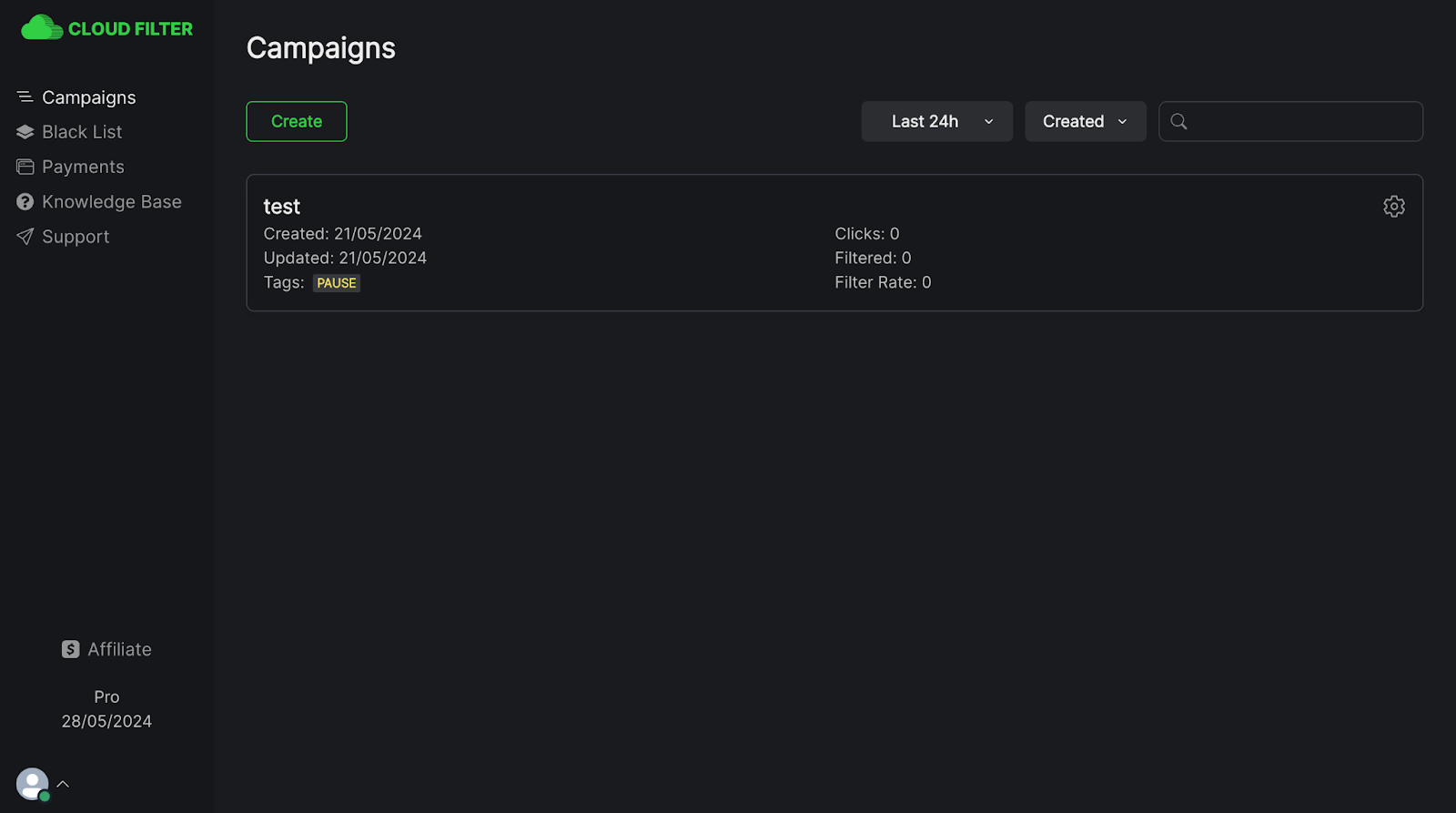Go to Black List in sidebar
This screenshot has height=813, width=1456.
point(82,132)
